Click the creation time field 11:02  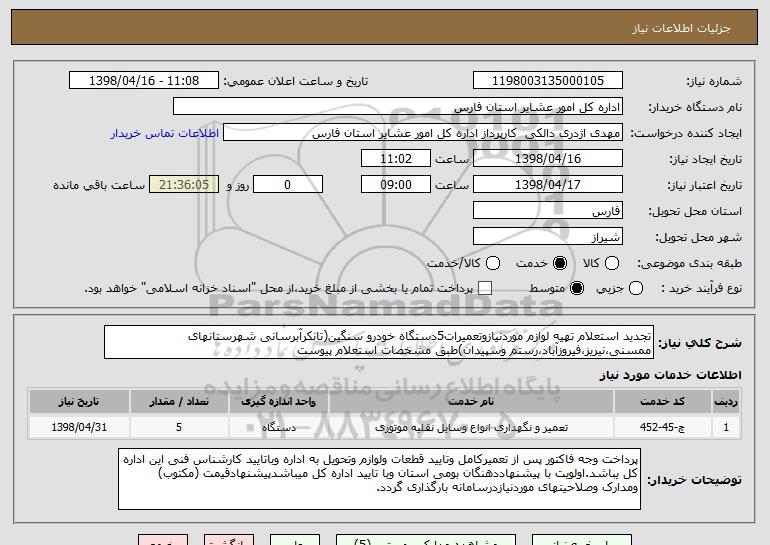pos(396,159)
